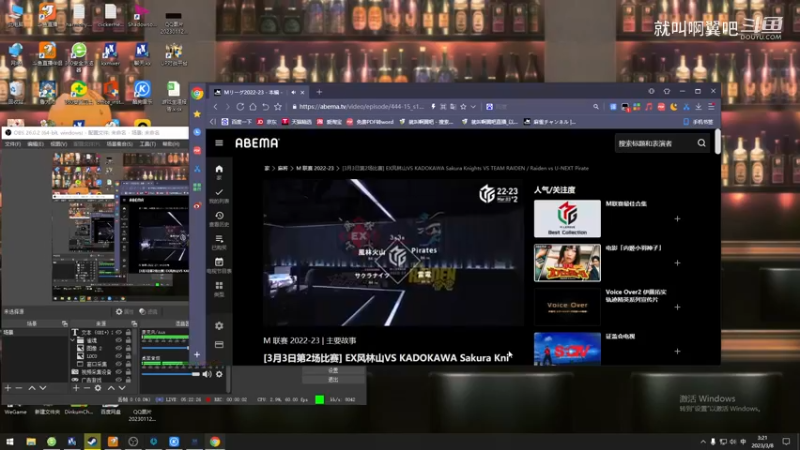Open TV schedule calendar icon in ABEMA sidebar

point(219,262)
